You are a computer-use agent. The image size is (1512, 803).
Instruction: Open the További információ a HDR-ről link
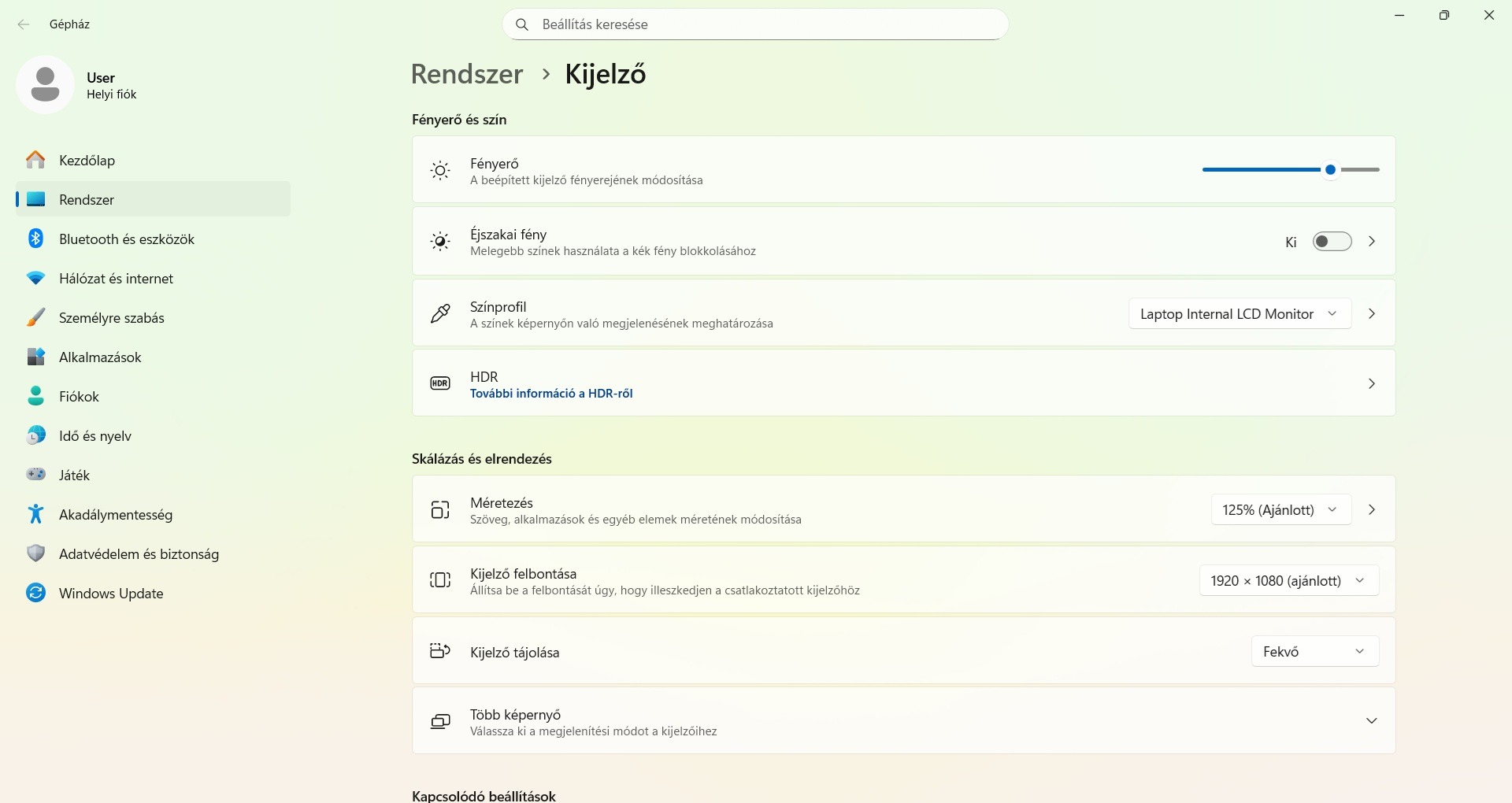[x=551, y=394]
